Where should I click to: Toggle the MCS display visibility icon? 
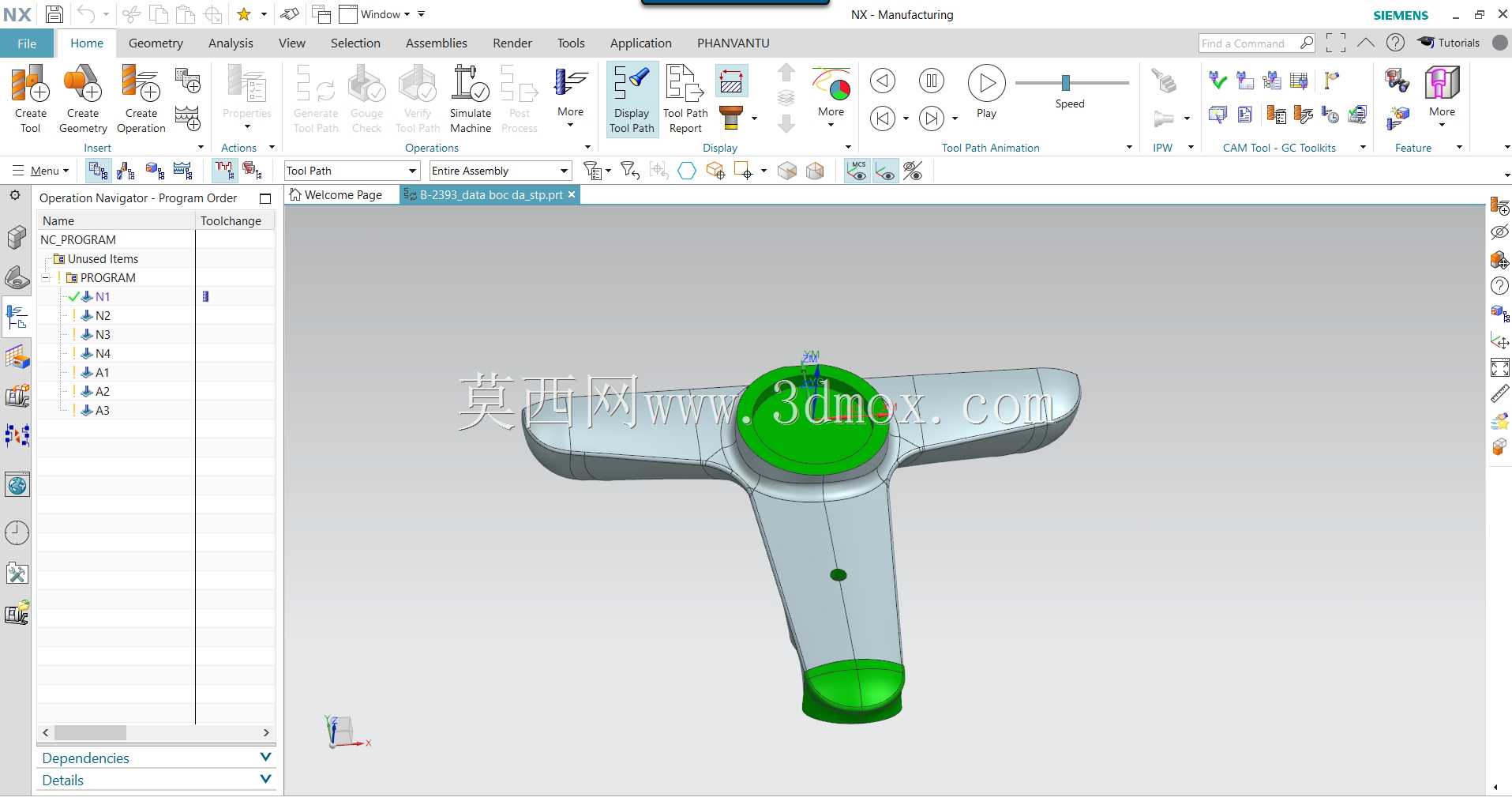coord(857,171)
